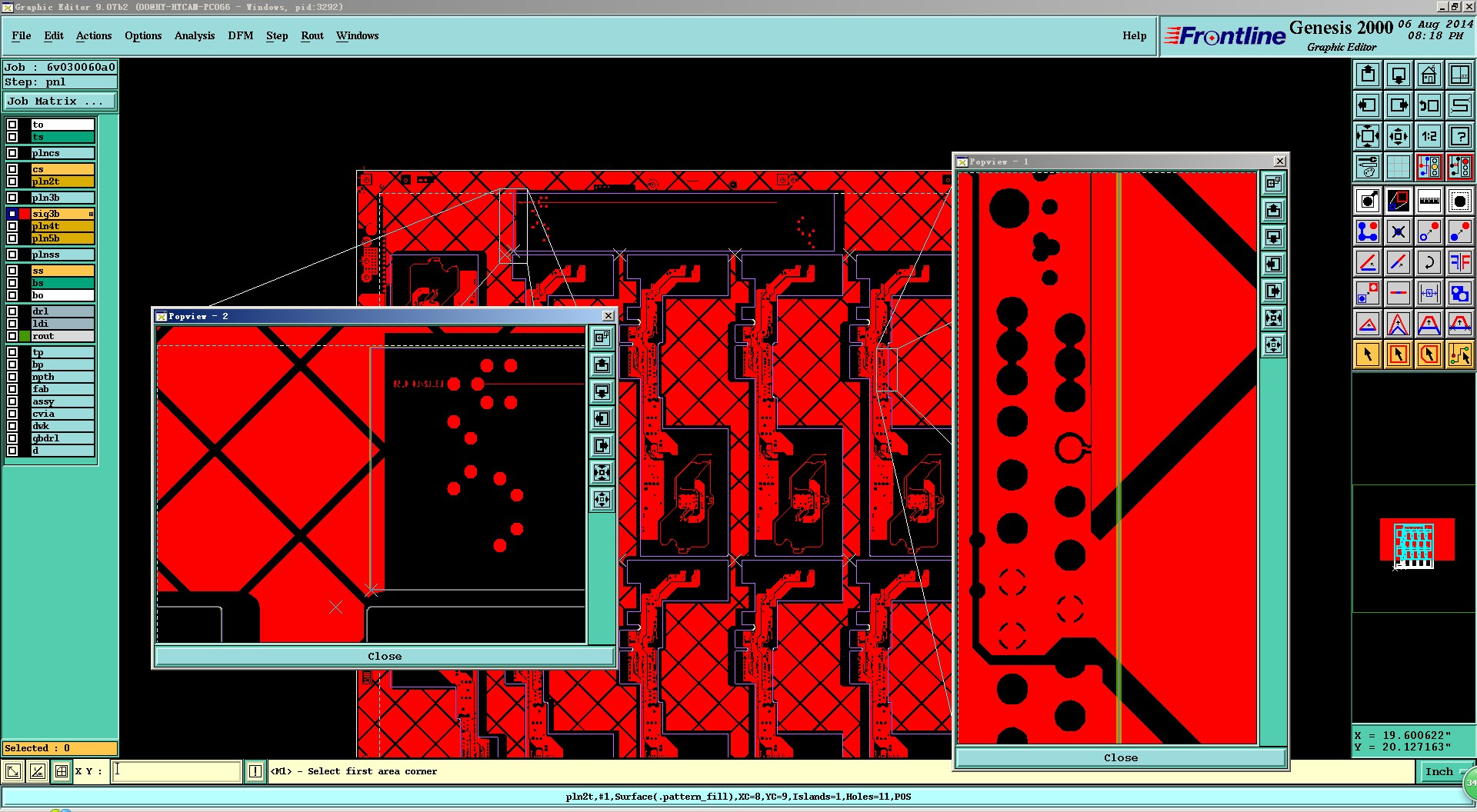
Task: Click the grid snap icon beside X Y
Action: click(62, 771)
